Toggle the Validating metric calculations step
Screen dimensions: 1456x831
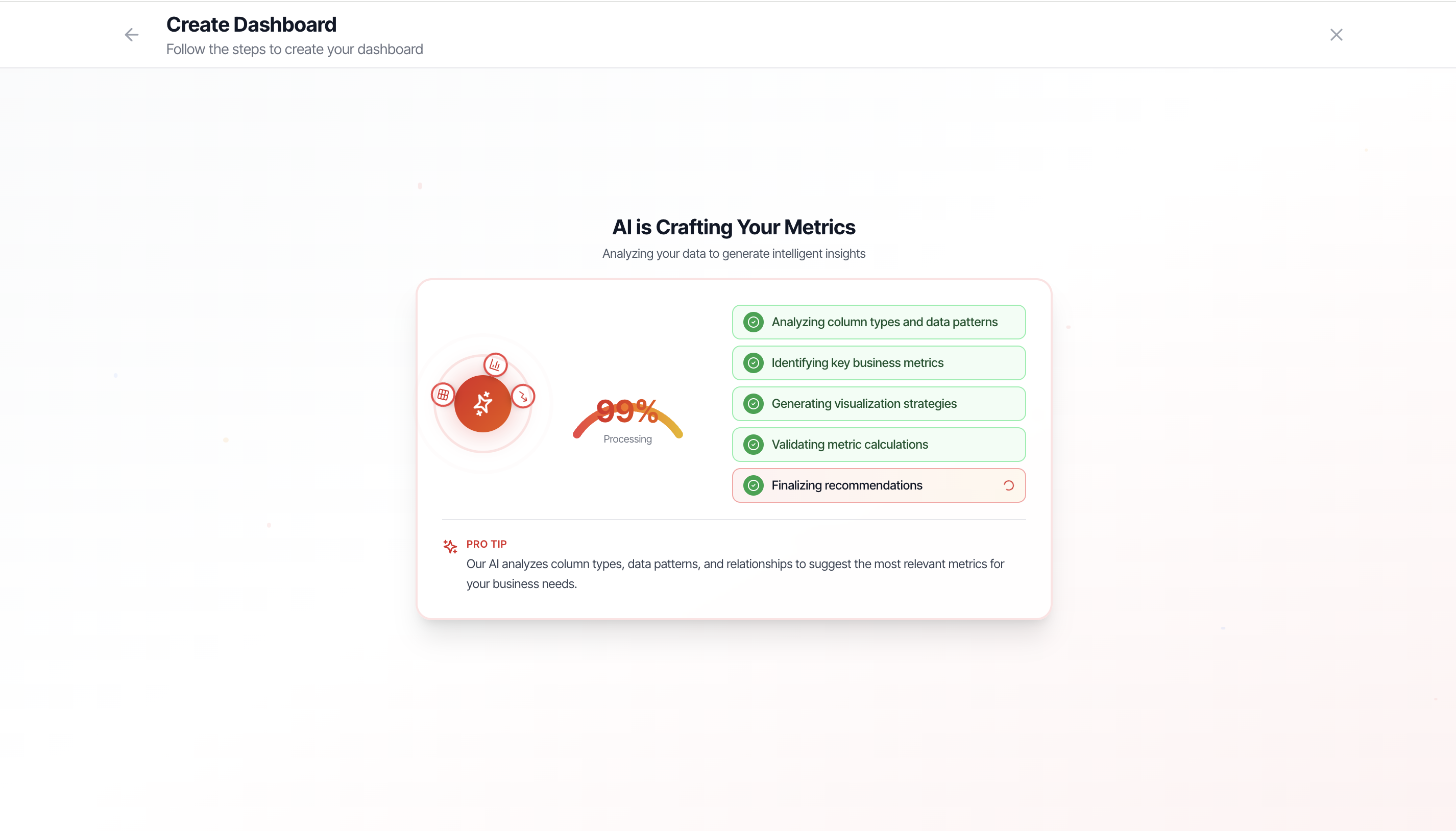878,444
